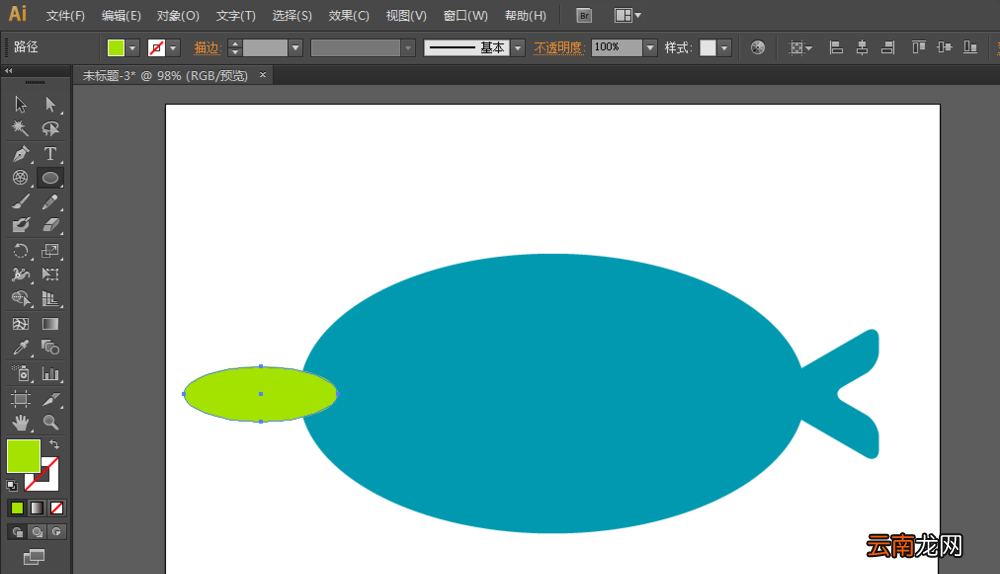Select the Free Transform tool
Image resolution: width=1000 pixels, height=574 pixels.
pos(50,275)
